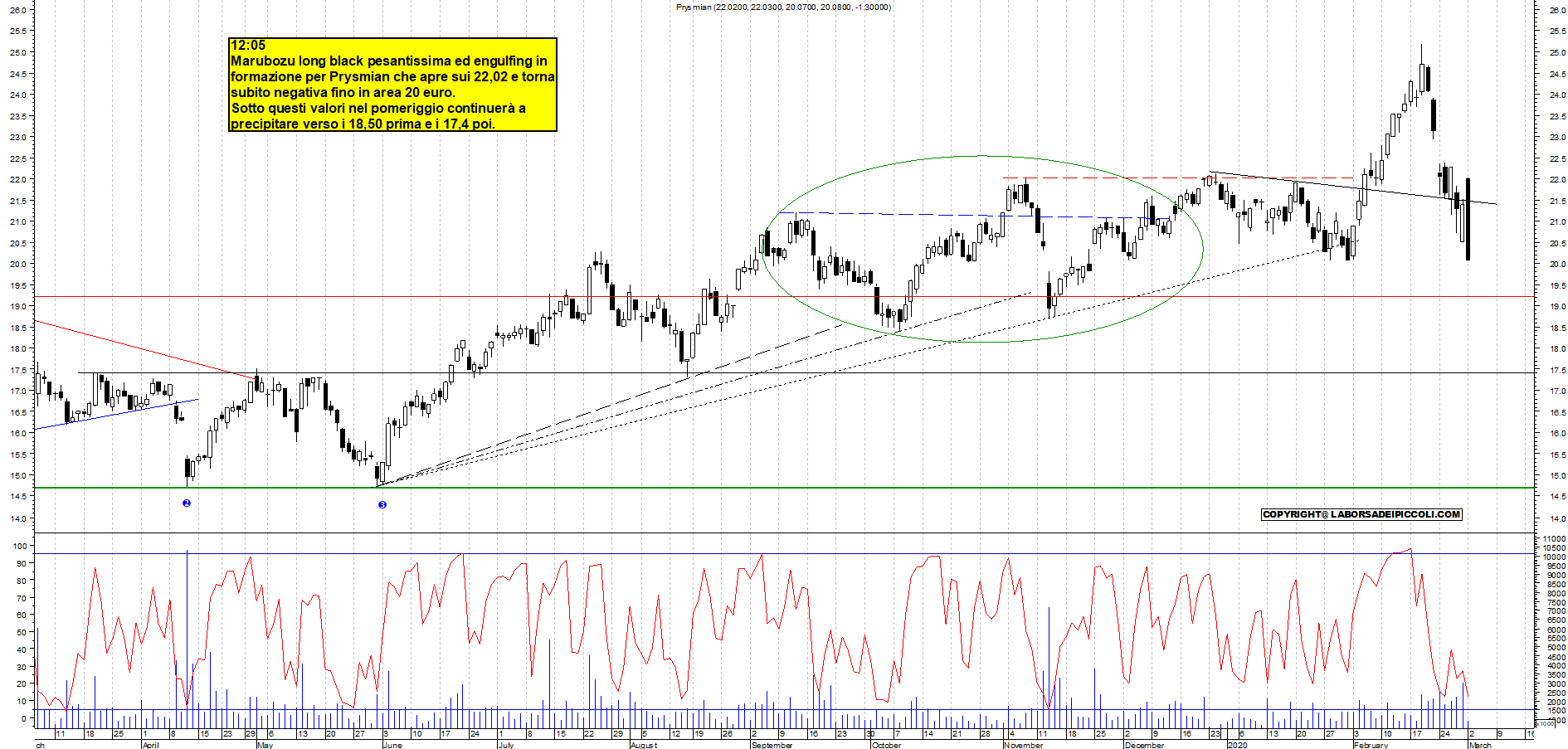
Task: Select the red descending trendline near March-April
Action: [145, 349]
